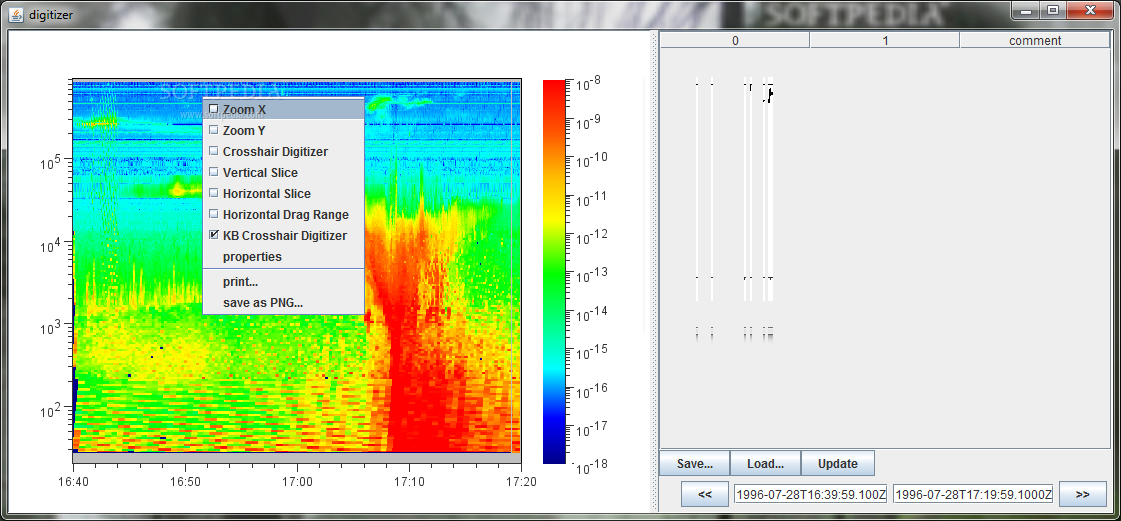Minimize the digitizer window
This screenshot has width=1121, height=521.
click(1027, 10)
